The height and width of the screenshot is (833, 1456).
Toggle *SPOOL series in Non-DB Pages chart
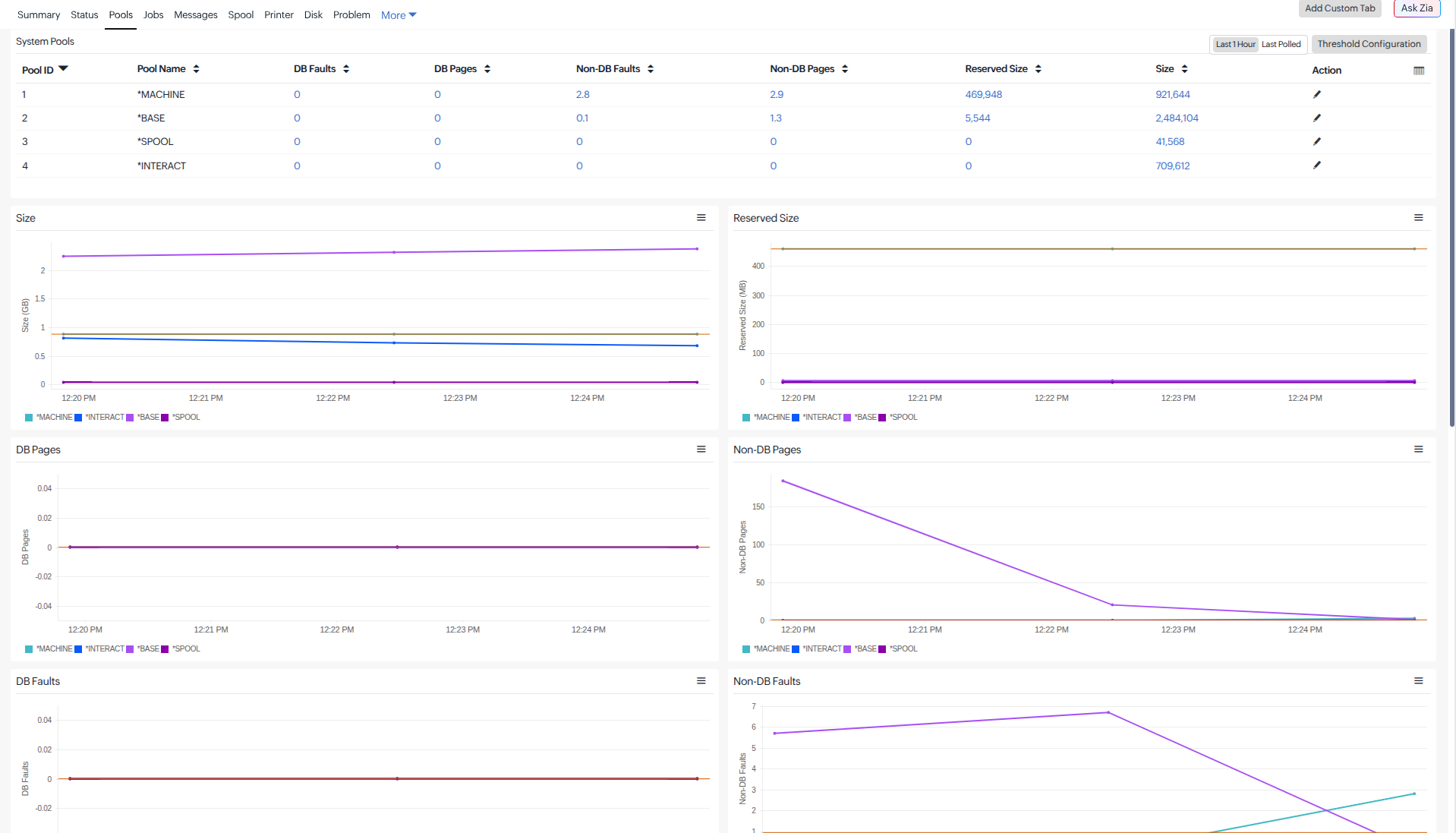(898, 648)
